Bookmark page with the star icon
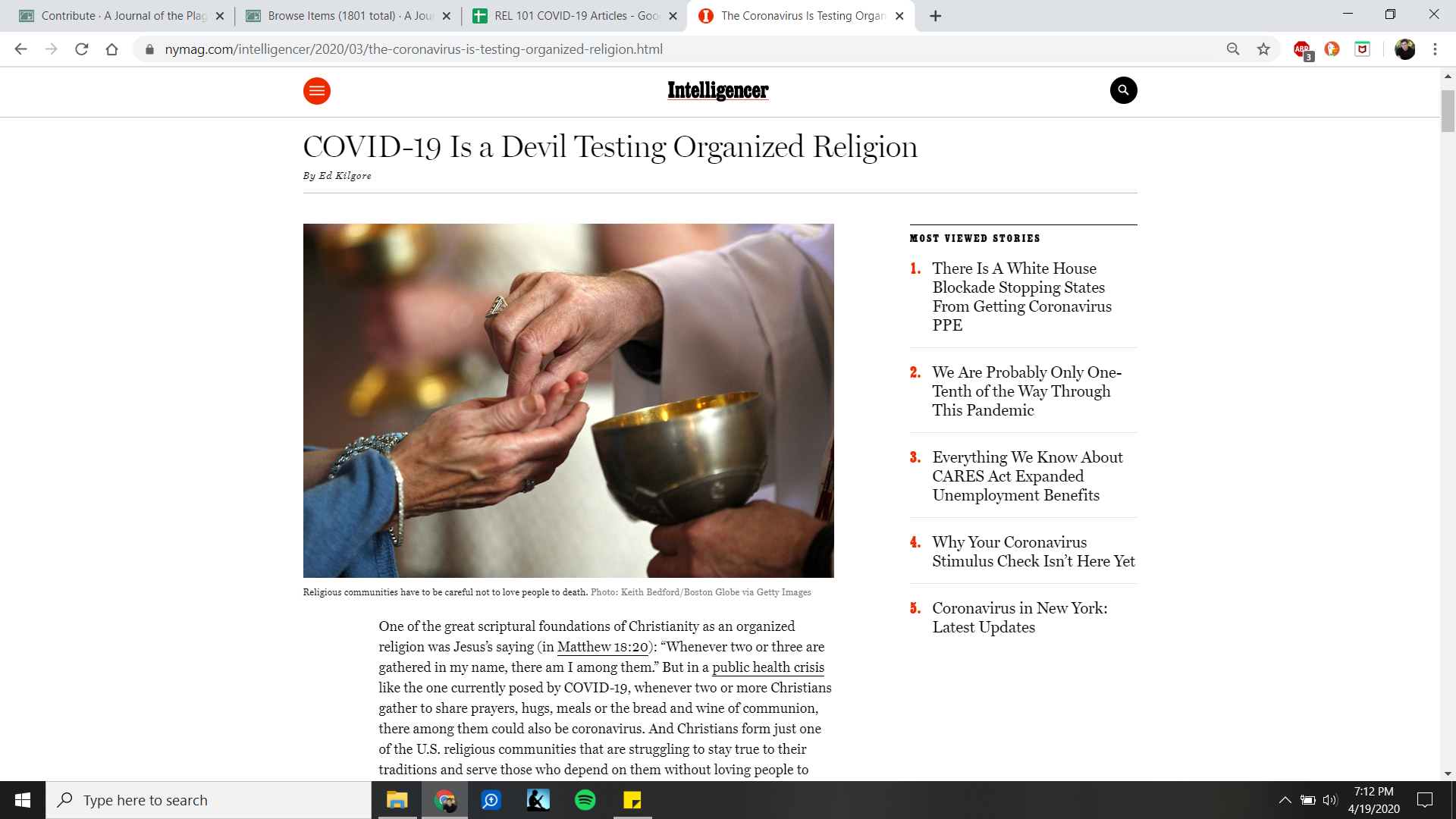 (1263, 49)
